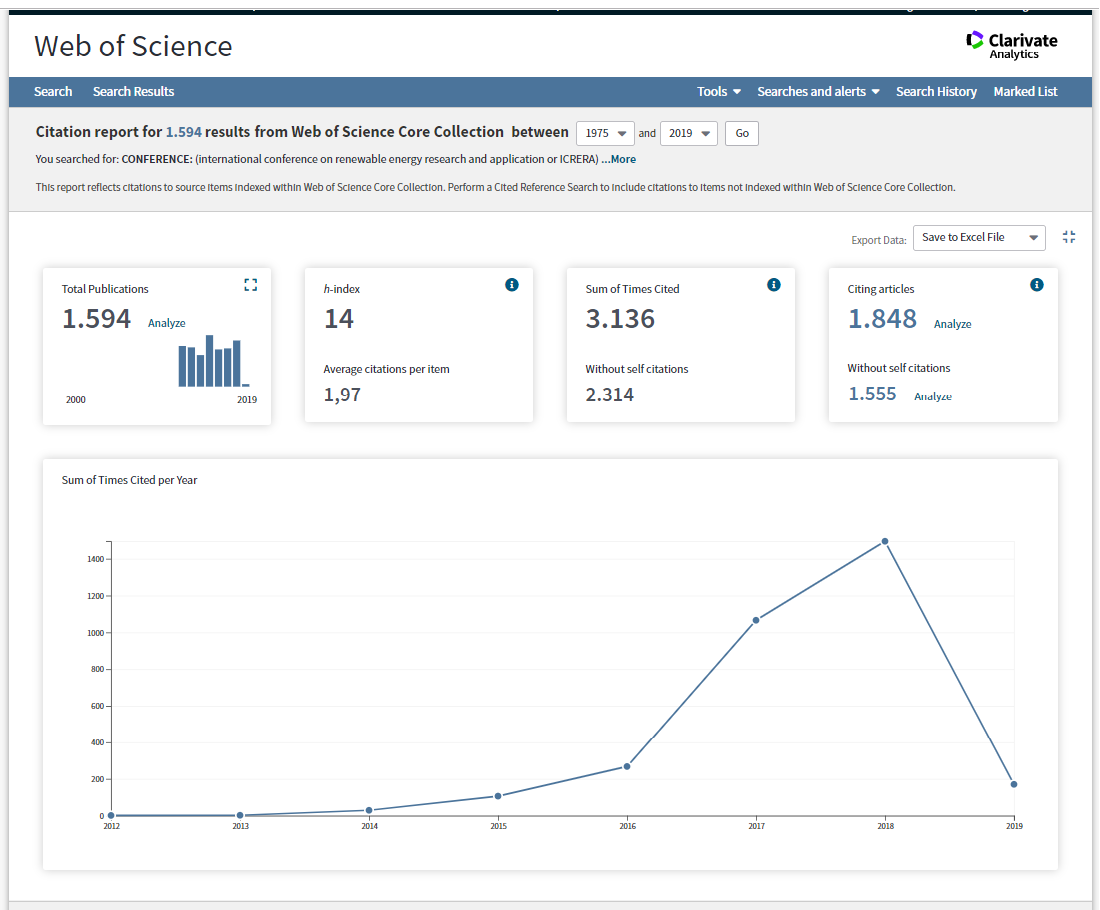Screen dimensions: 1100x910
Task: Open Marked List
Action: 1026,92
